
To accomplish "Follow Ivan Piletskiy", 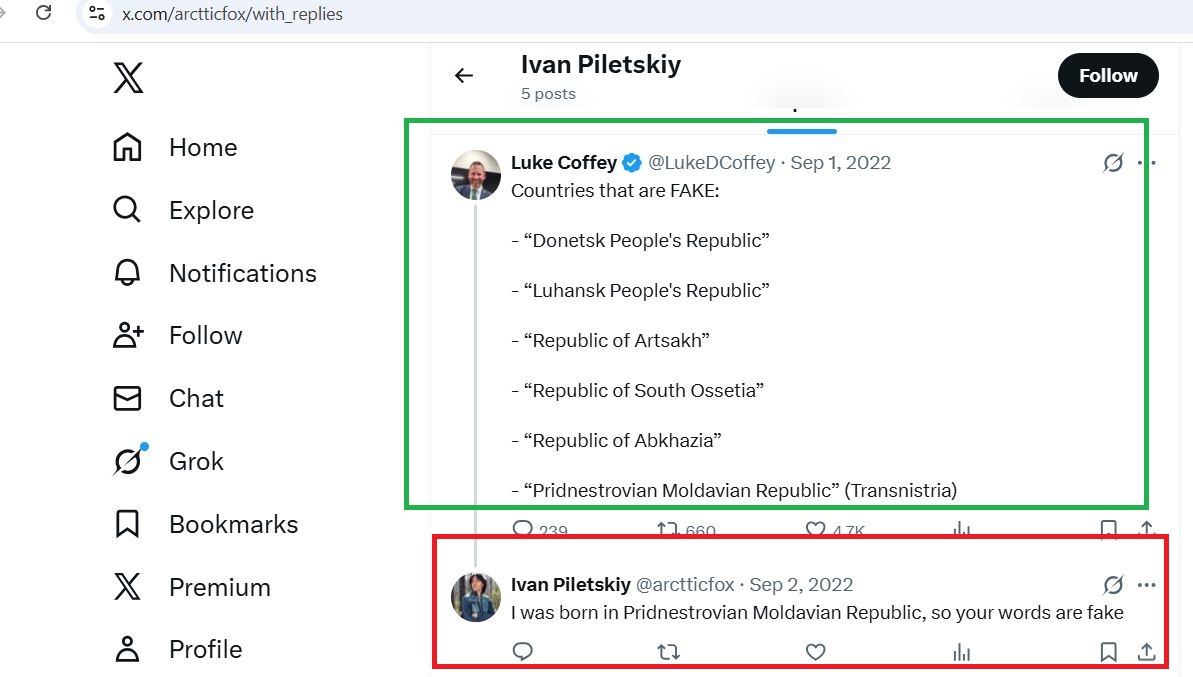I will [1108, 76].
